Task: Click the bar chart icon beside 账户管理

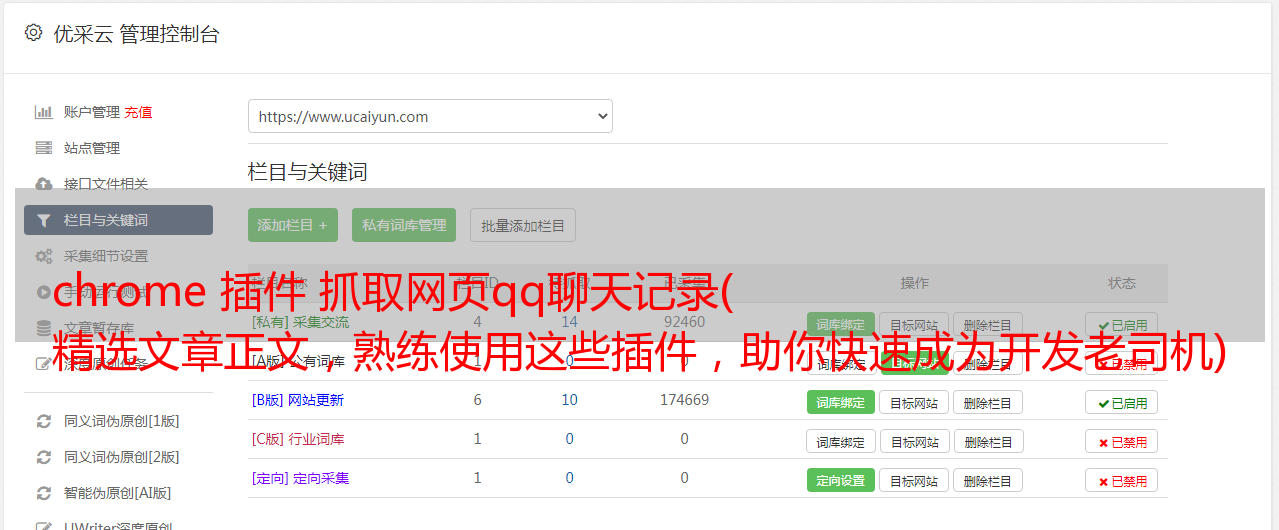Action: (44, 112)
